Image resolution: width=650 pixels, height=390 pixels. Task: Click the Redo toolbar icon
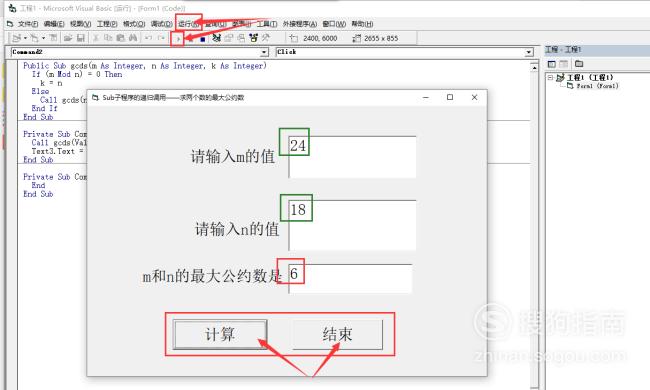[x=161, y=38]
